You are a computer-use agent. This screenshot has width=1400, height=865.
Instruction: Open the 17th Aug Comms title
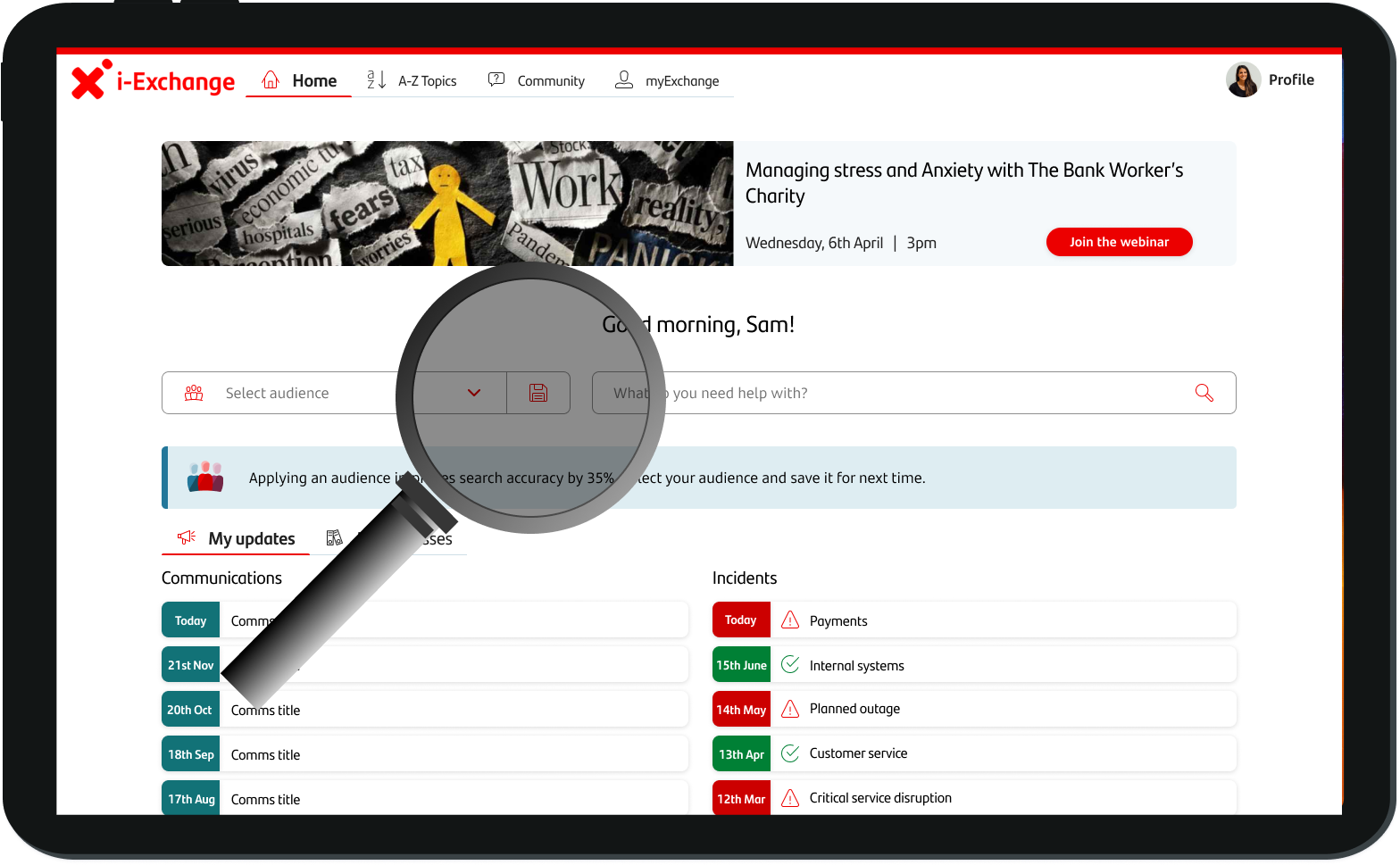[x=425, y=797]
